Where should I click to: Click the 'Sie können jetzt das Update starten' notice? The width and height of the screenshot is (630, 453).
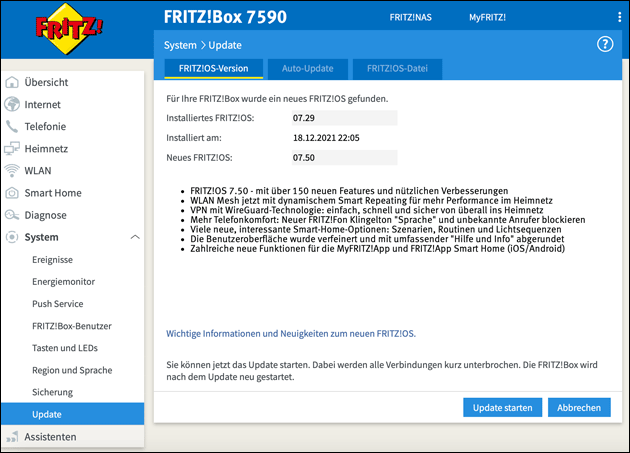pyautogui.click(x=382, y=371)
